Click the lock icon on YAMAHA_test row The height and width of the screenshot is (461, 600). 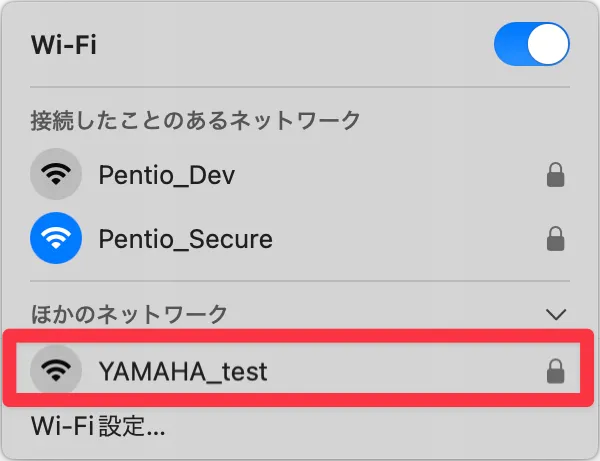(x=555, y=371)
